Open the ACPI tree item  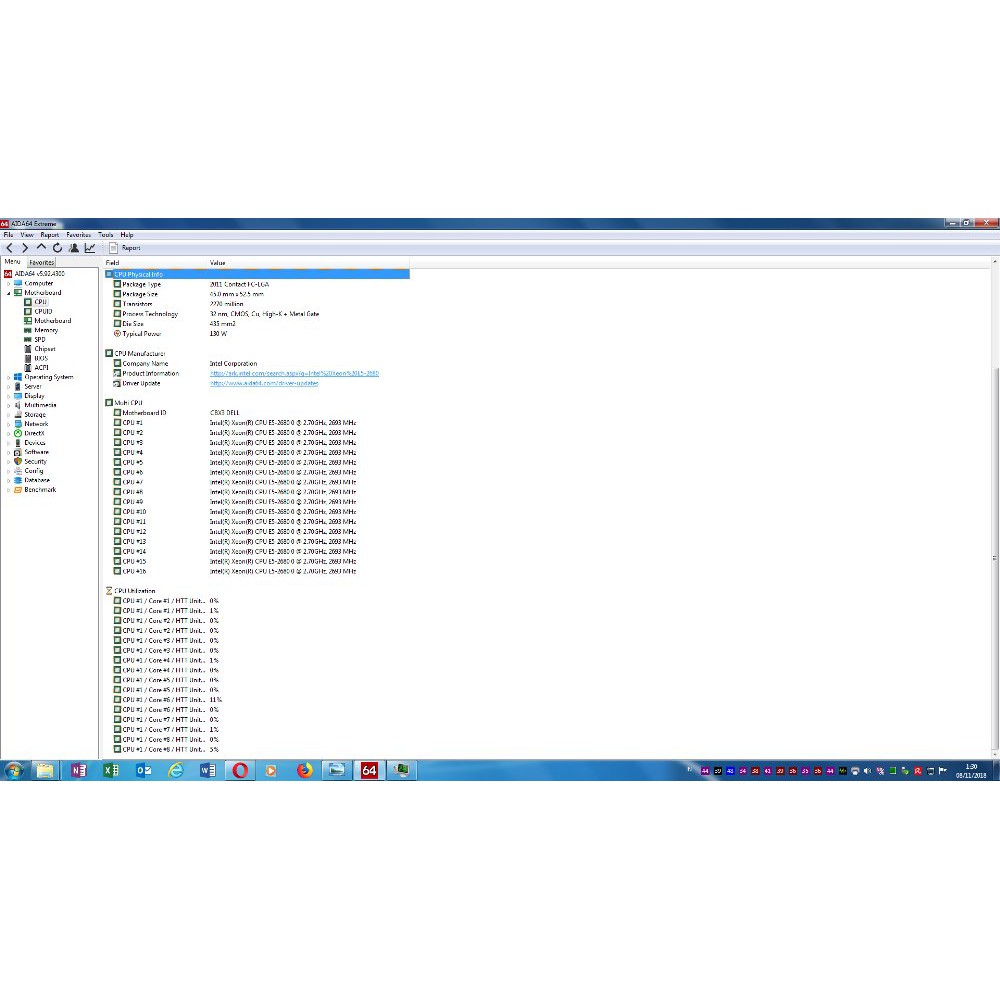click(41, 368)
